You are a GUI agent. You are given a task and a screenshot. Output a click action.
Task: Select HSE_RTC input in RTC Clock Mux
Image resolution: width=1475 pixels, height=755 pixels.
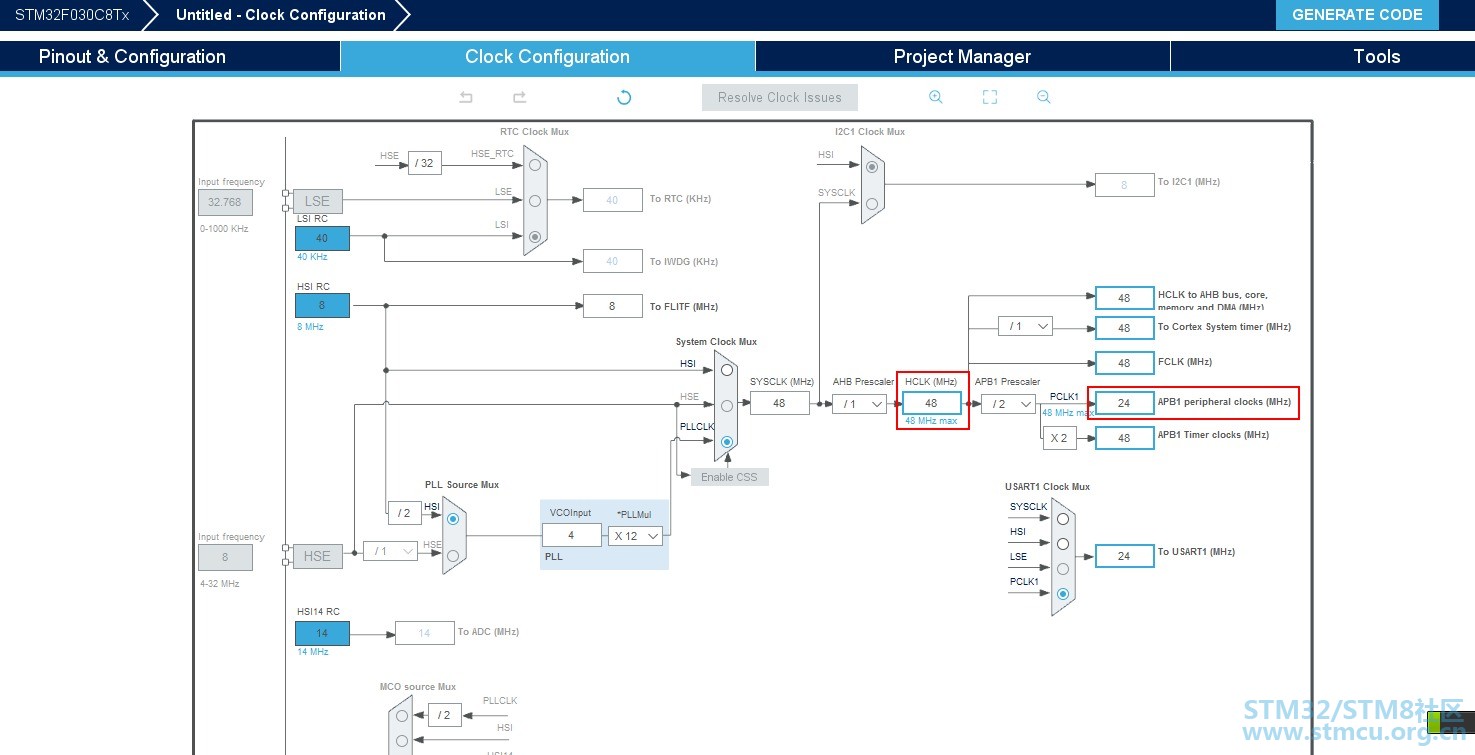click(x=535, y=165)
